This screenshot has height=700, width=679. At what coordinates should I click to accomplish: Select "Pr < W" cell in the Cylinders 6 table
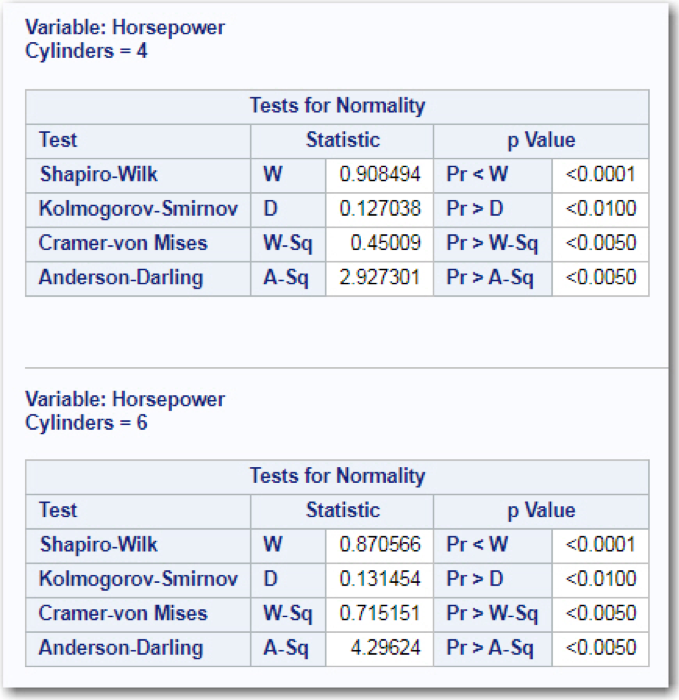pos(477,545)
